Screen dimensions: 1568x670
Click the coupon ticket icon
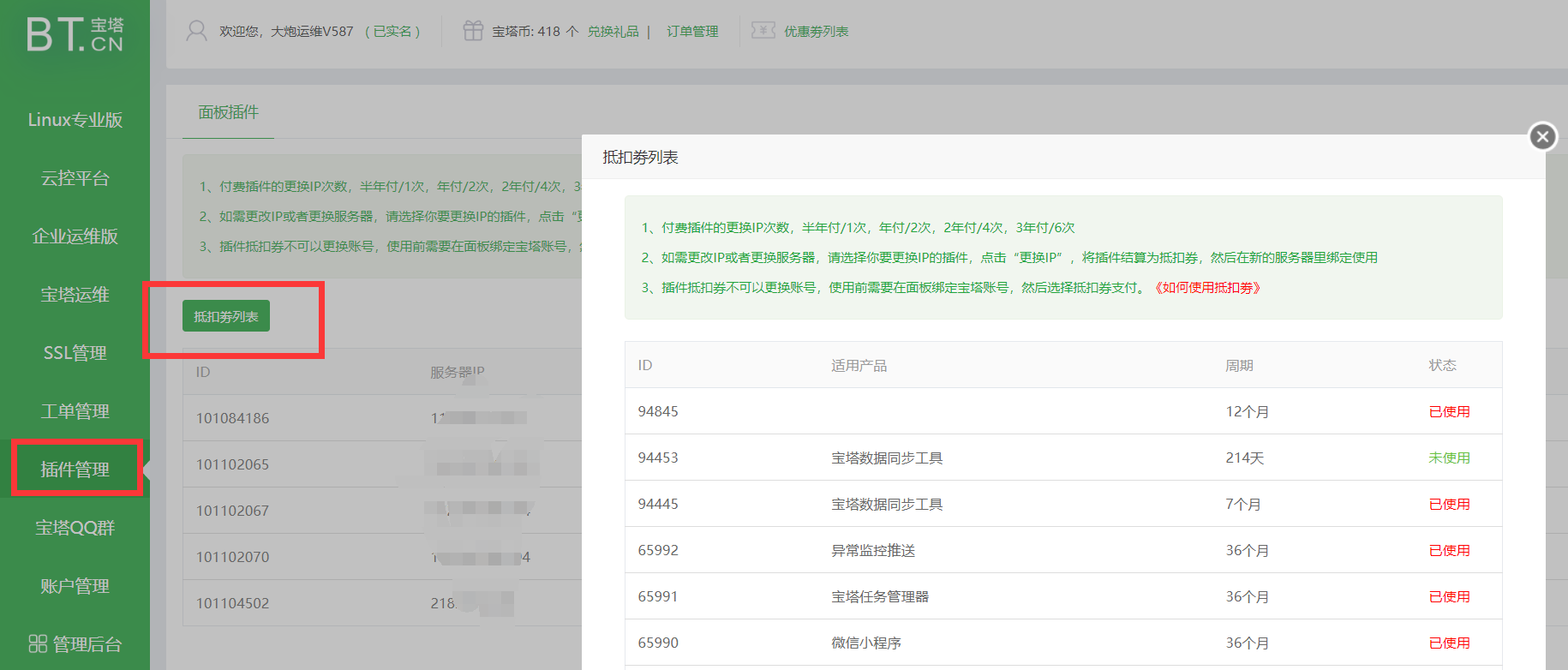(x=763, y=31)
